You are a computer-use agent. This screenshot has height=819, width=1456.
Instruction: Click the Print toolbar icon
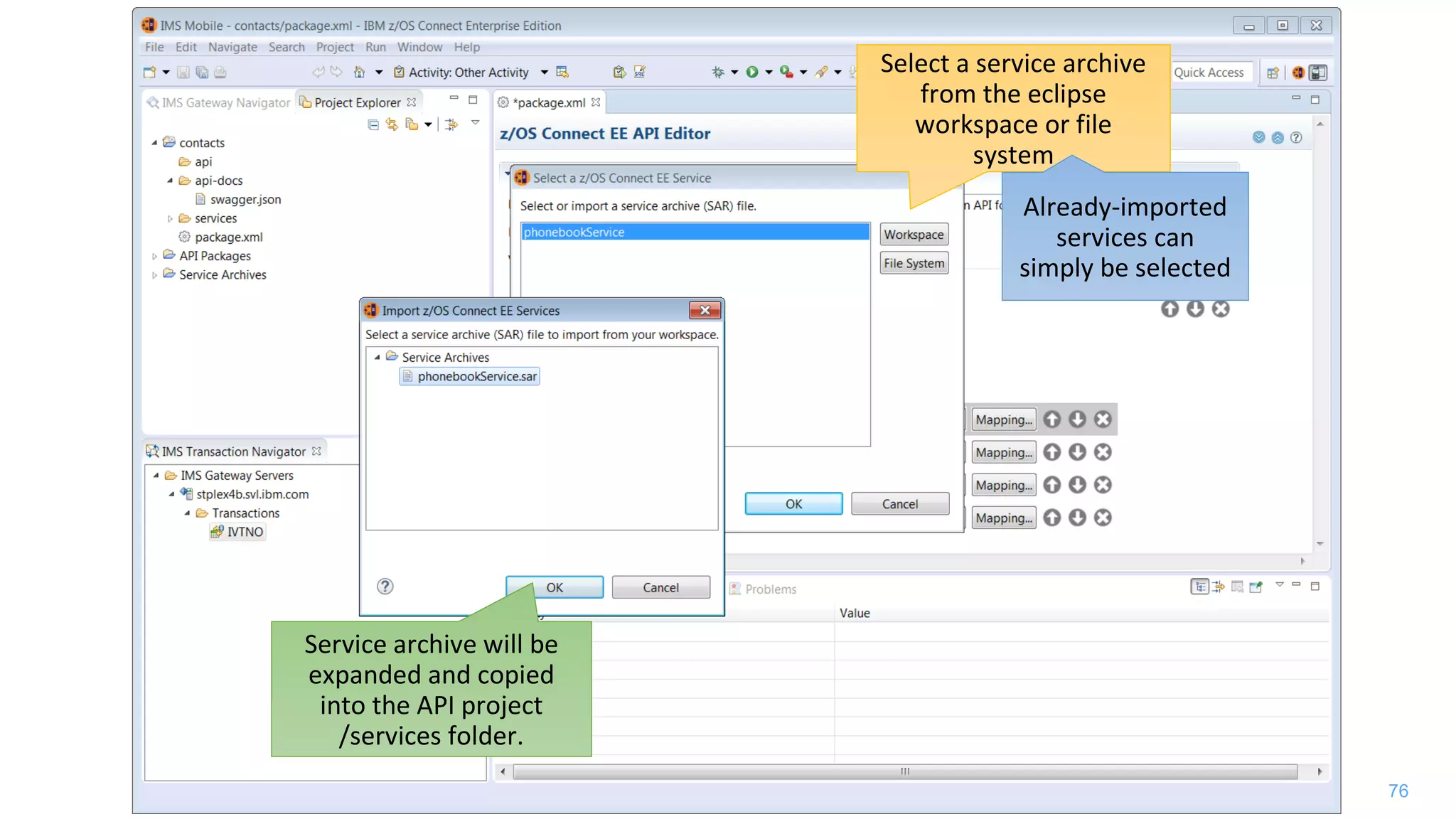pyautogui.click(x=220, y=72)
